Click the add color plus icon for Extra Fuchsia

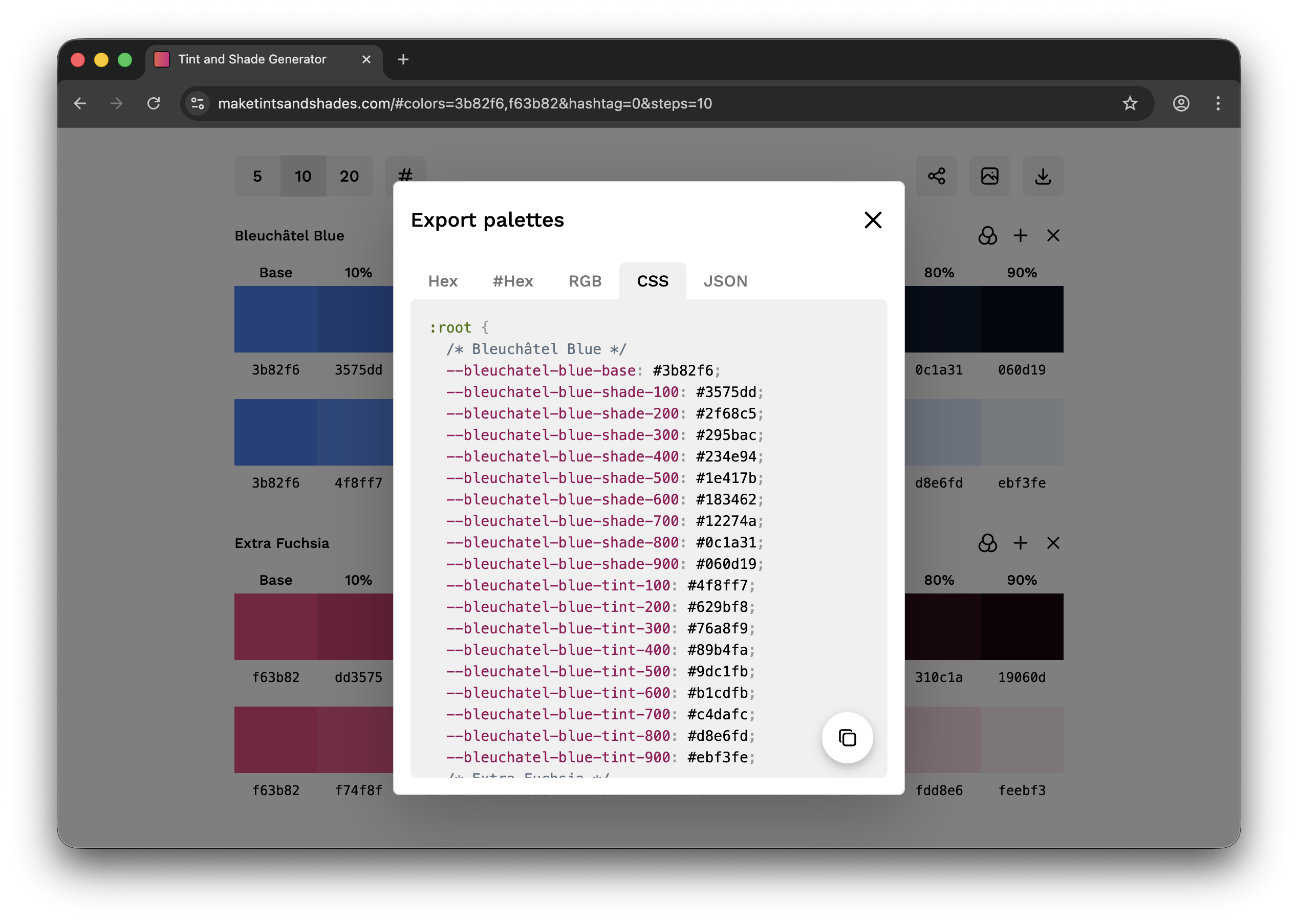1020,543
